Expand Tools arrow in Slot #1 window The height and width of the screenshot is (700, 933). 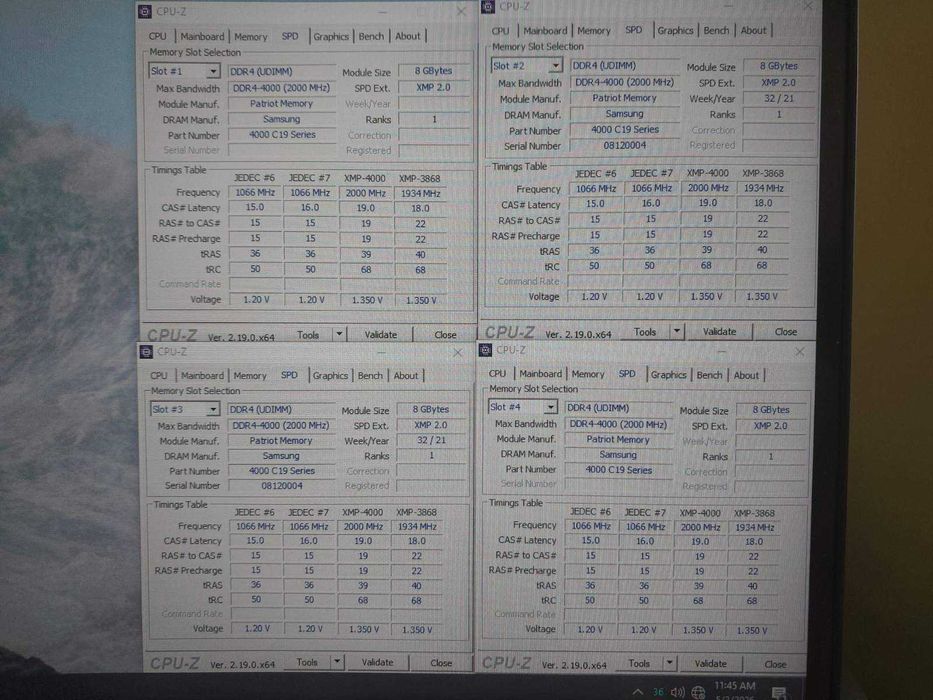point(339,334)
